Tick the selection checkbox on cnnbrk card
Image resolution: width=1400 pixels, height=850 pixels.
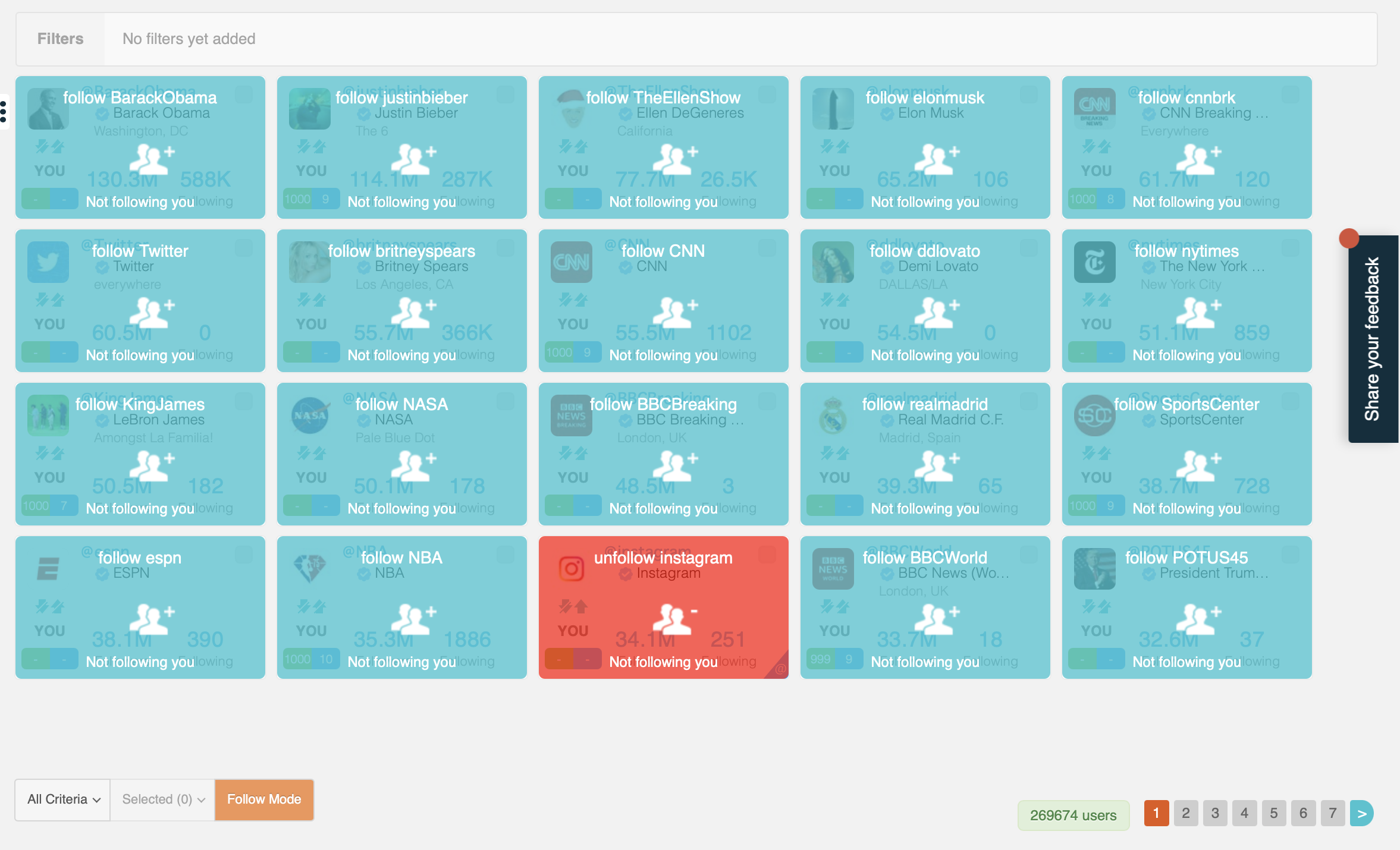click(1290, 95)
